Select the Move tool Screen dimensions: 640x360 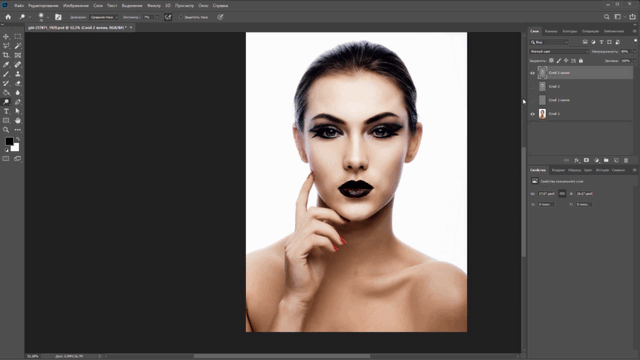[6, 36]
